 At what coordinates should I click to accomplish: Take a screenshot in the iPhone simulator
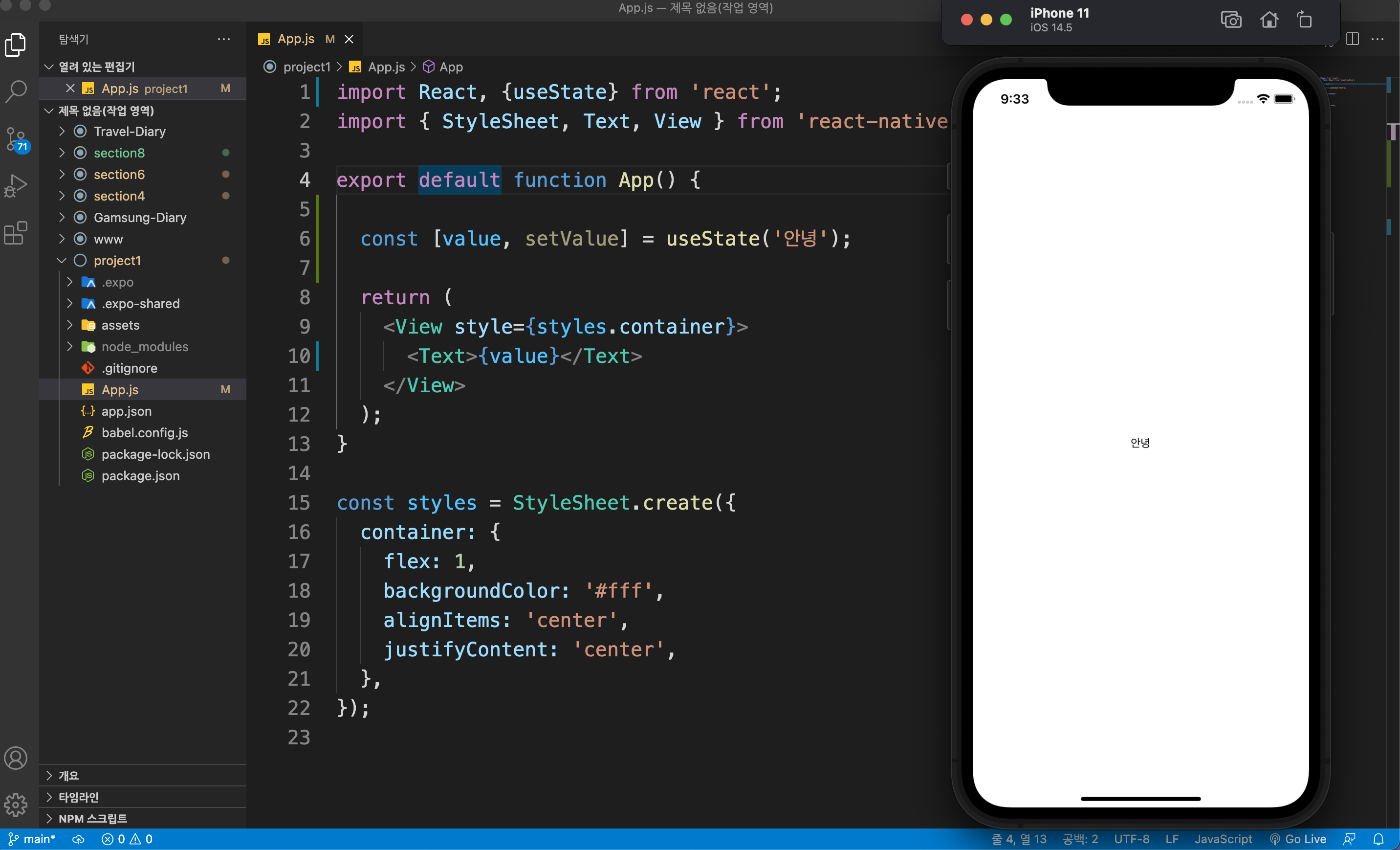pyautogui.click(x=1231, y=20)
